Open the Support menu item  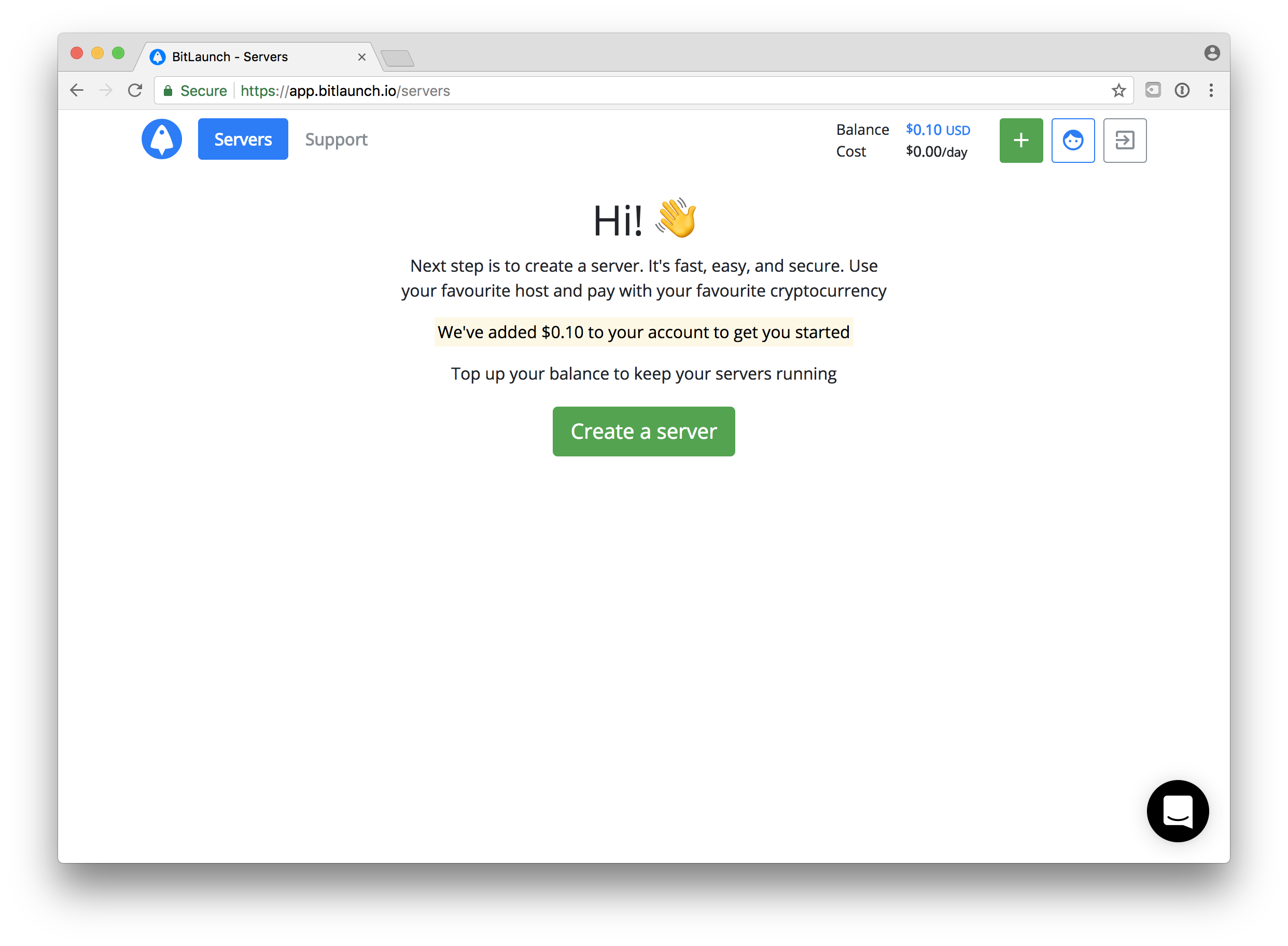coord(337,139)
